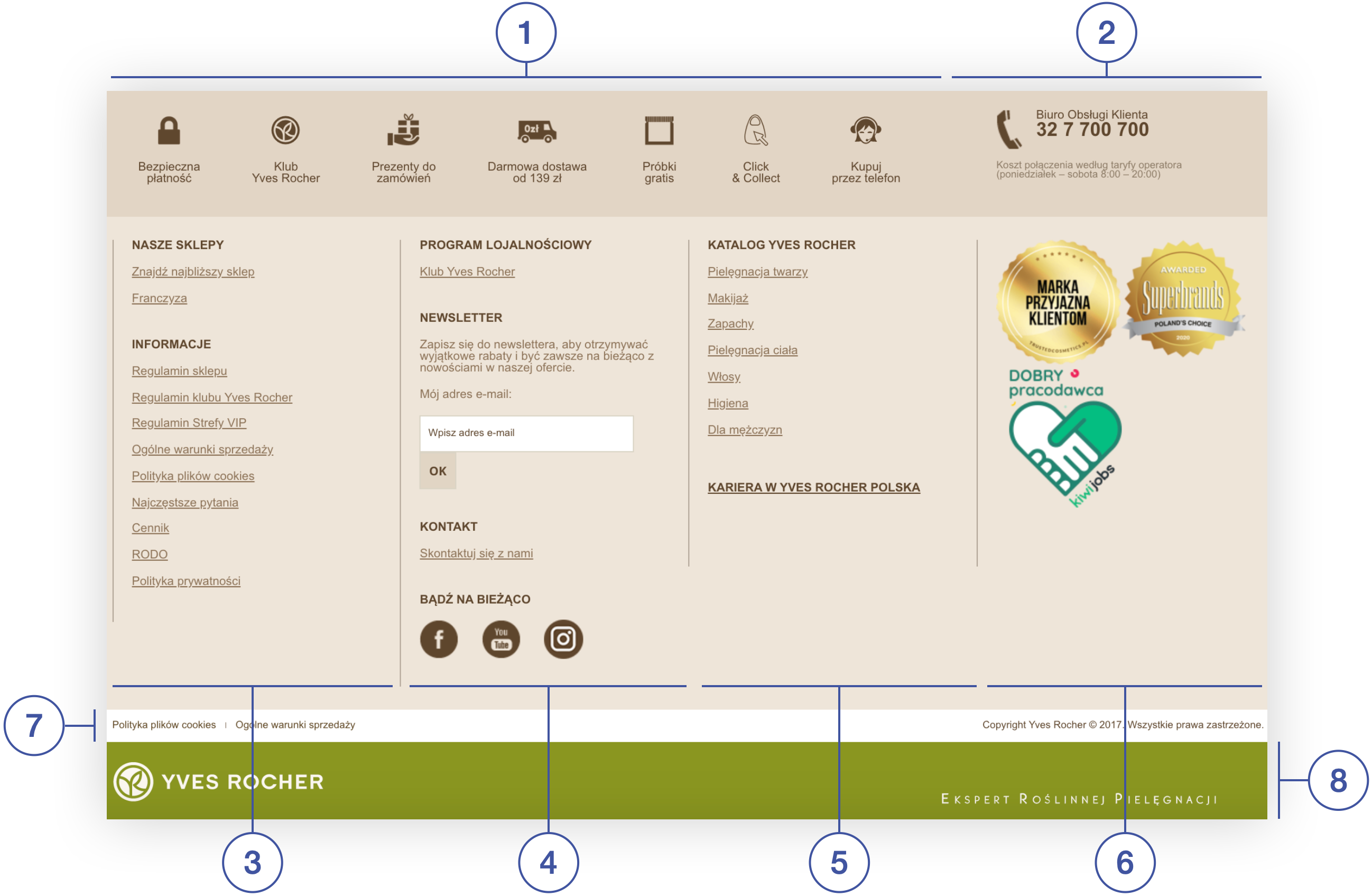Click the Marka Przyjazna Klientom gold badge
The width and height of the screenshot is (1372, 896).
click(x=1058, y=302)
